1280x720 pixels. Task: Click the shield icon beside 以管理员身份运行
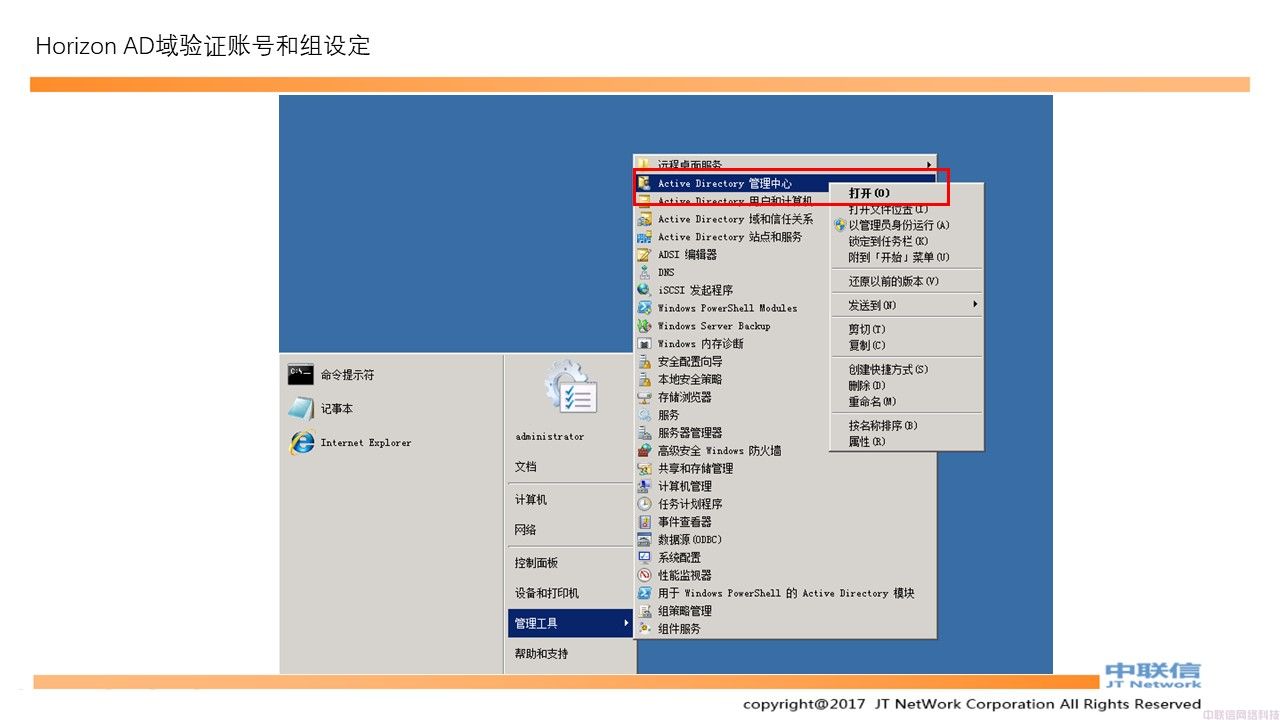(840, 226)
